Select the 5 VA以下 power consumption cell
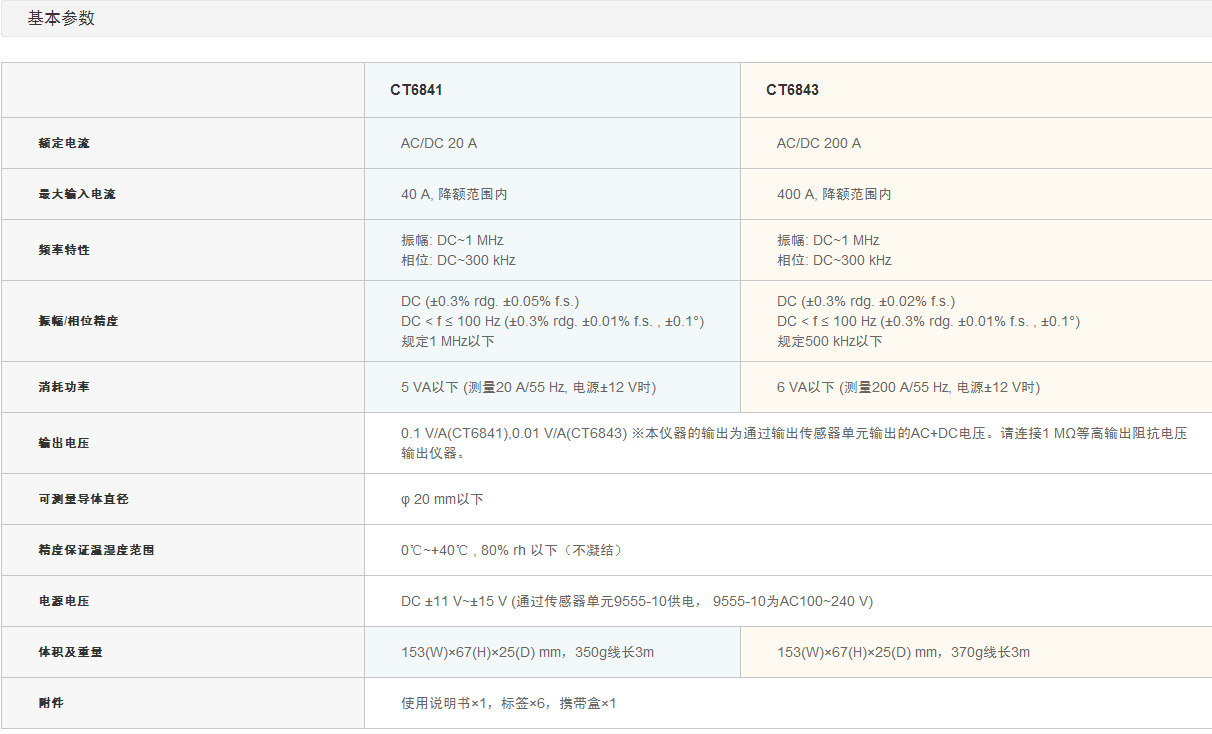The image size is (1212, 734). 528,387
